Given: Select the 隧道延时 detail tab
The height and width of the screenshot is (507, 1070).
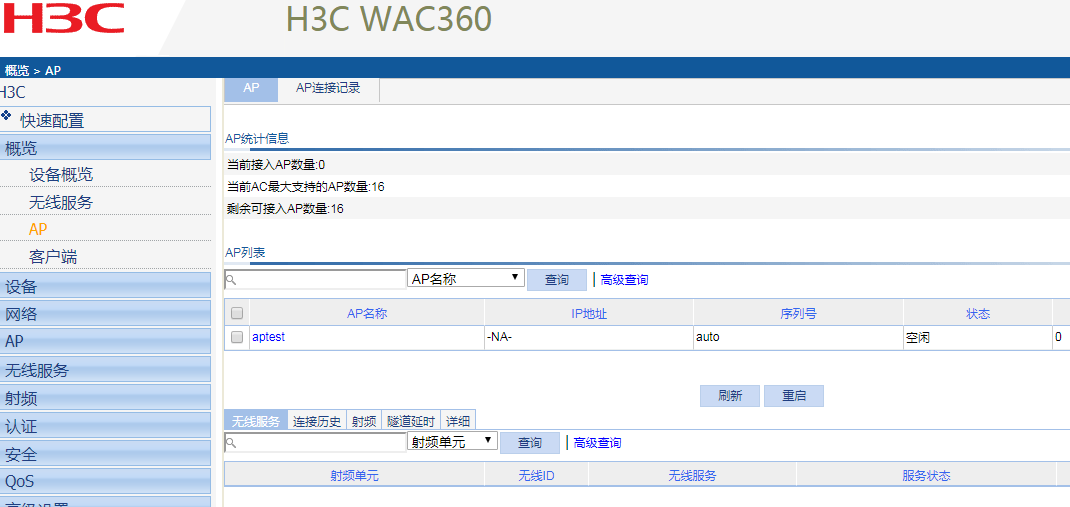Looking at the screenshot, I should pos(411,420).
